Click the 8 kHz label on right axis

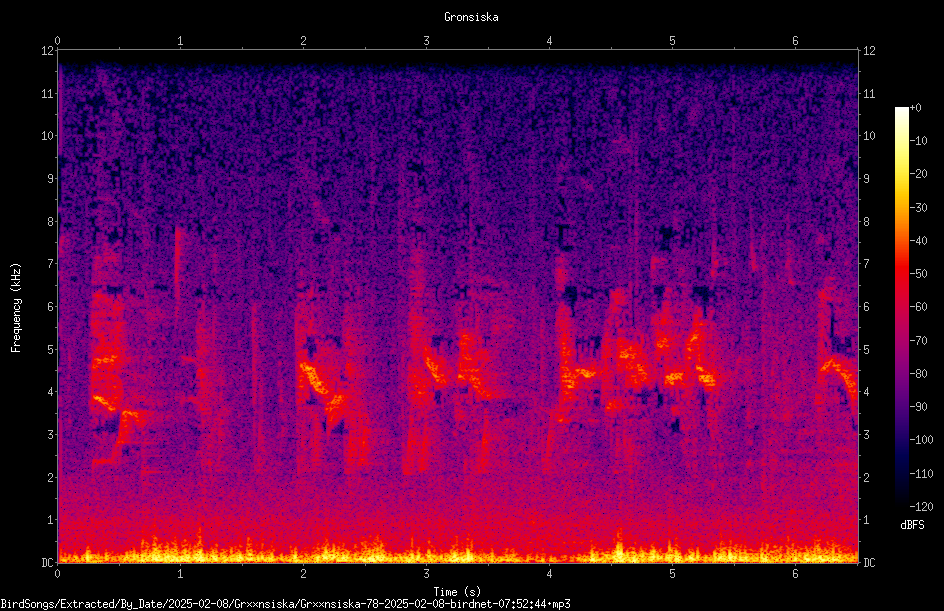[866, 222]
